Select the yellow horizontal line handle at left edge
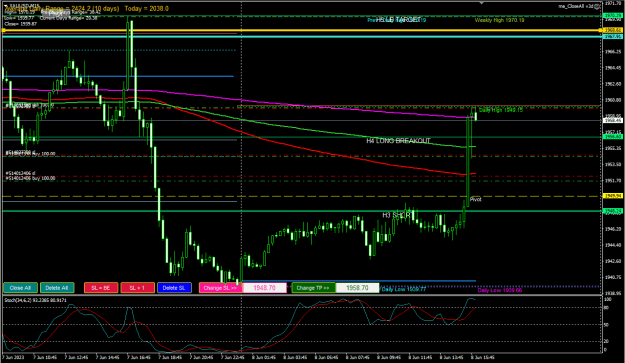This screenshot has height=363, width=625. click(4, 30)
